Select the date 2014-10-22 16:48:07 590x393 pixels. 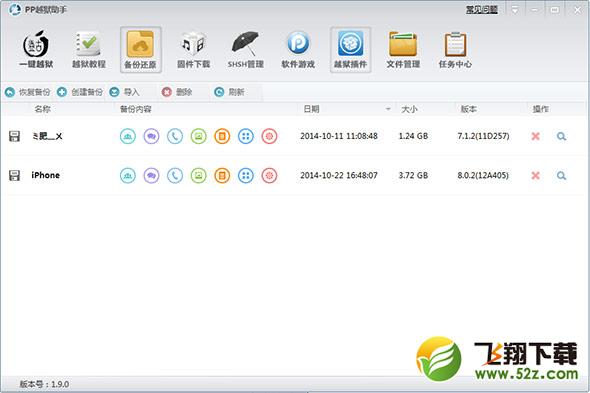(x=339, y=175)
